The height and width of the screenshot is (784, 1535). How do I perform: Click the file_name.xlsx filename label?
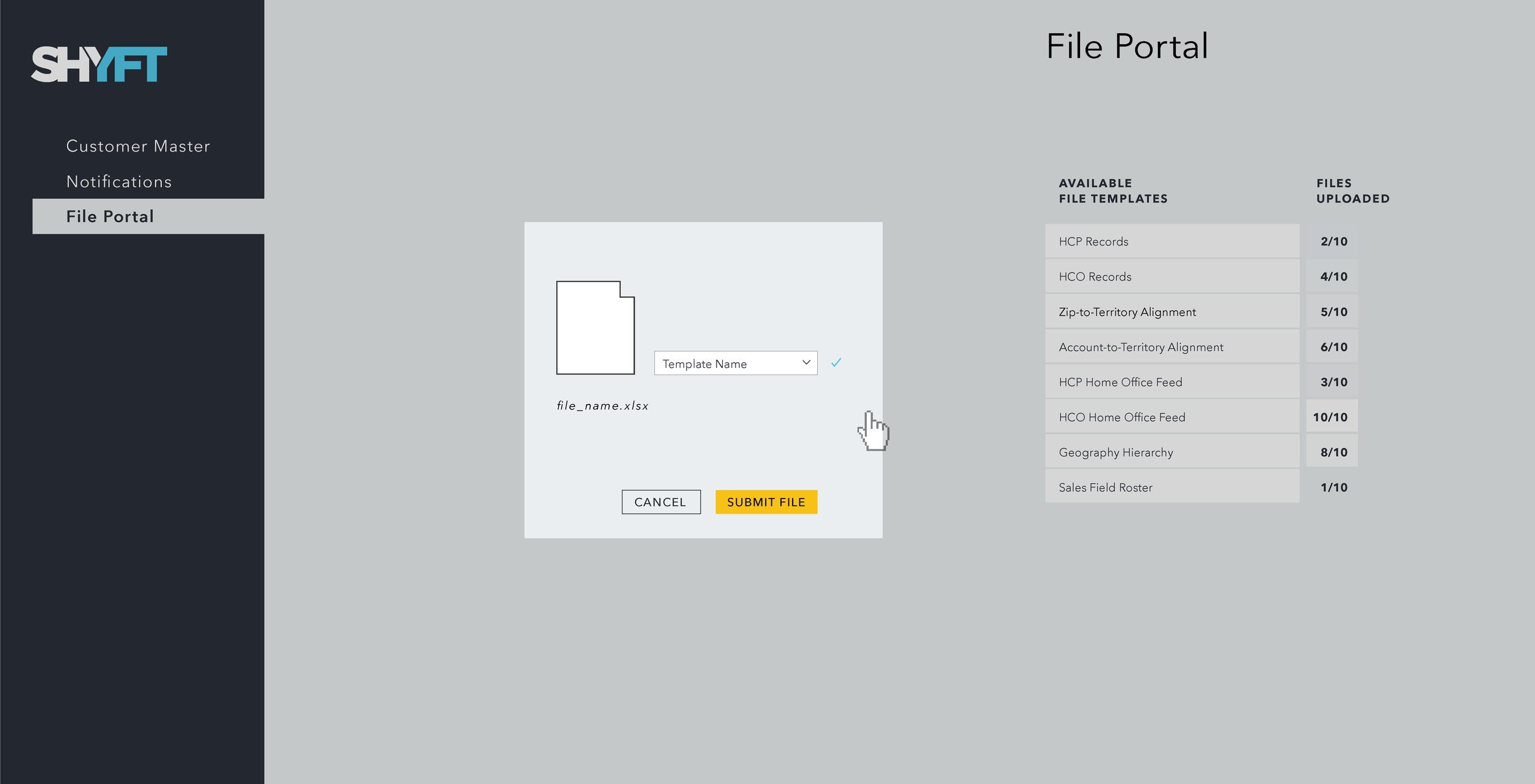tap(602, 405)
